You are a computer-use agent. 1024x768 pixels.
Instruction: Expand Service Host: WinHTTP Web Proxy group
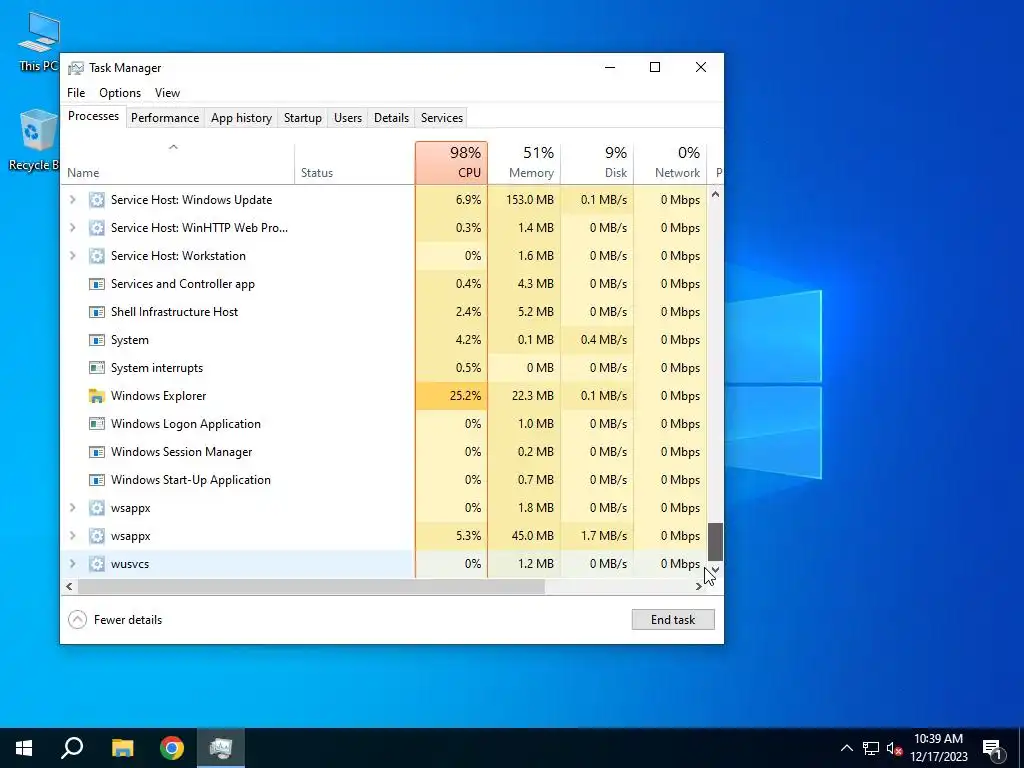point(72,228)
